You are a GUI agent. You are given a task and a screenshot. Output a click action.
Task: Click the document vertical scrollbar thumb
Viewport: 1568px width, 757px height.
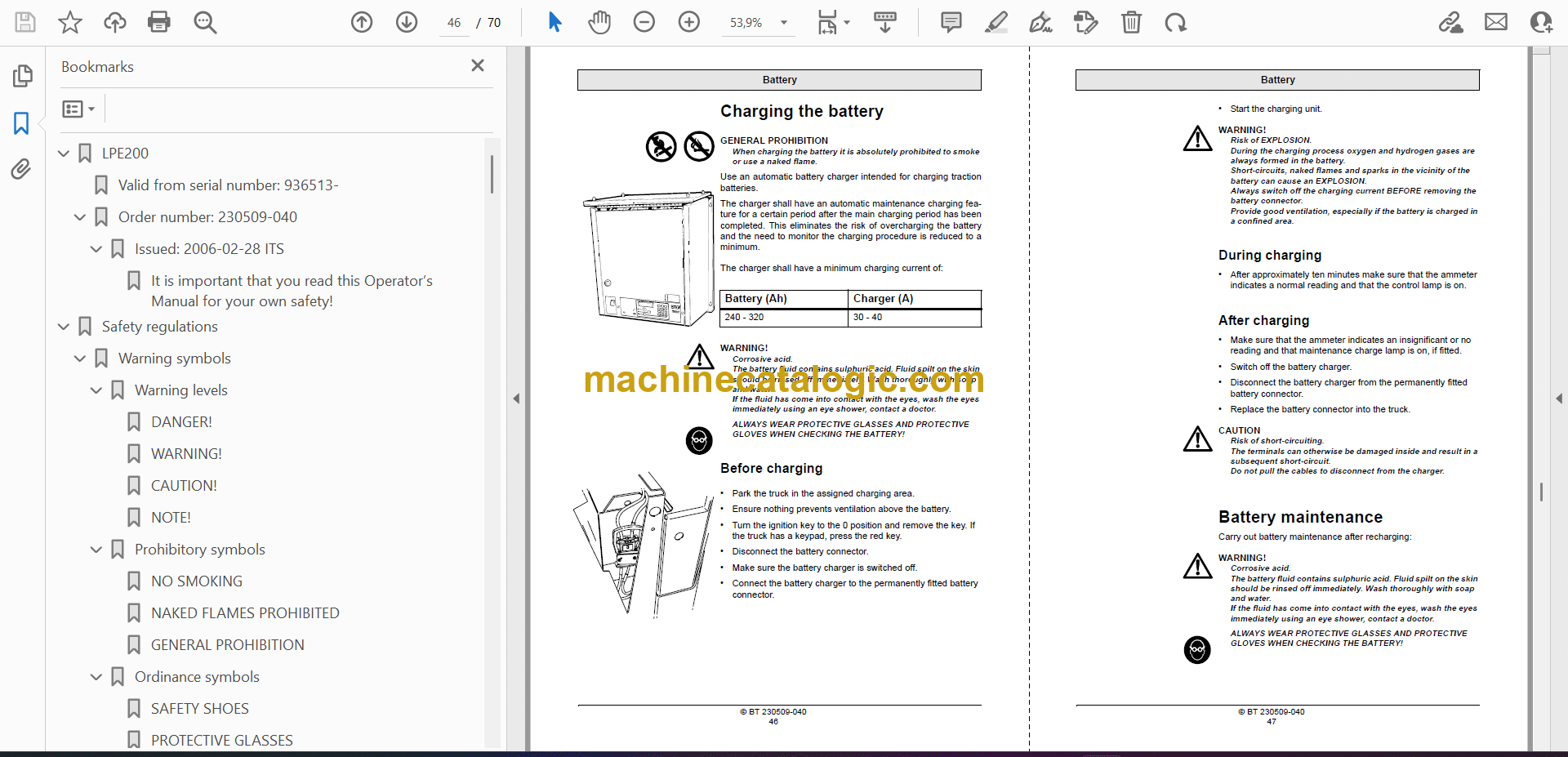(1541, 492)
